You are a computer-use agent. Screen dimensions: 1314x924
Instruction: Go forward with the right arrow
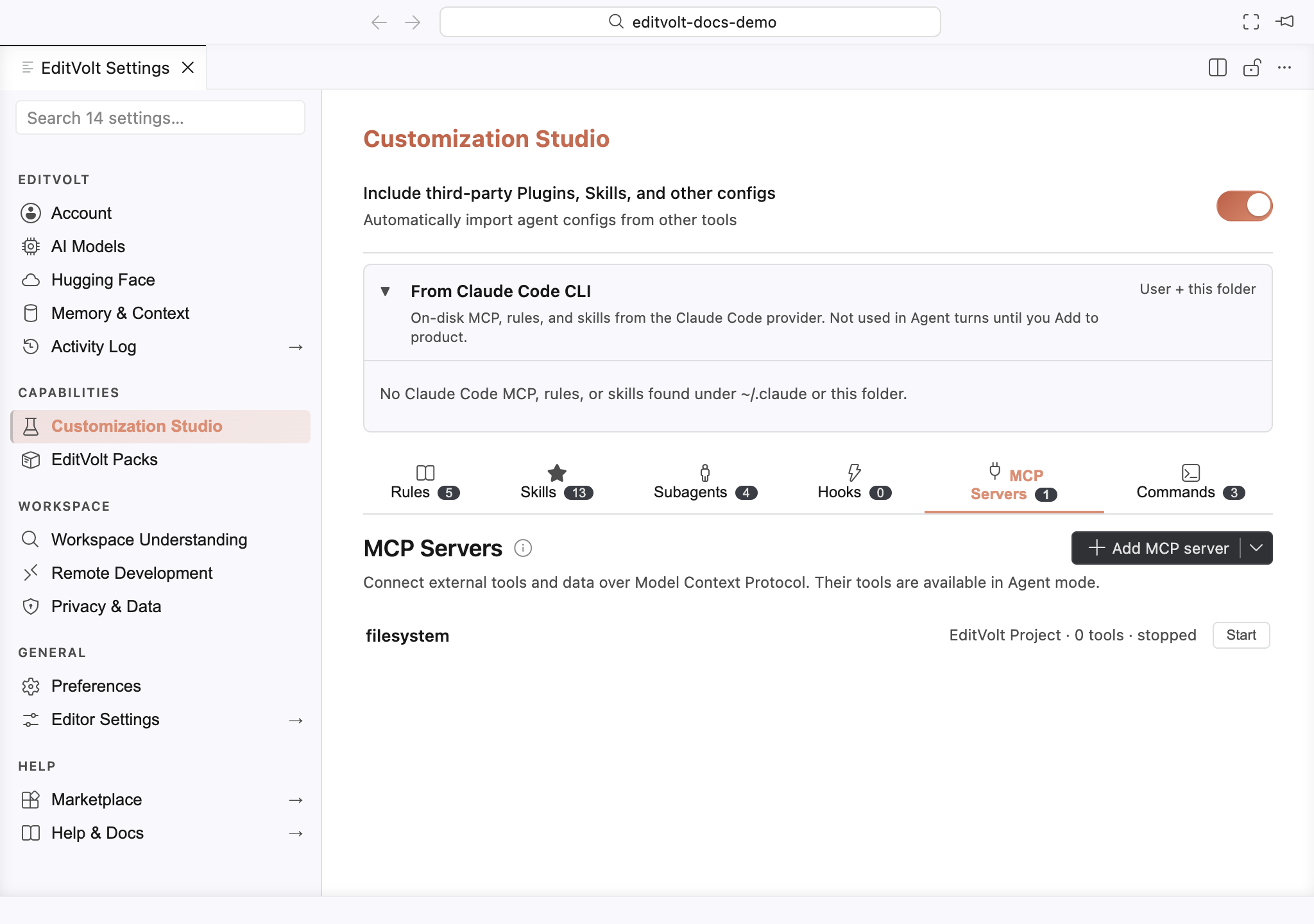(x=413, y=22)
